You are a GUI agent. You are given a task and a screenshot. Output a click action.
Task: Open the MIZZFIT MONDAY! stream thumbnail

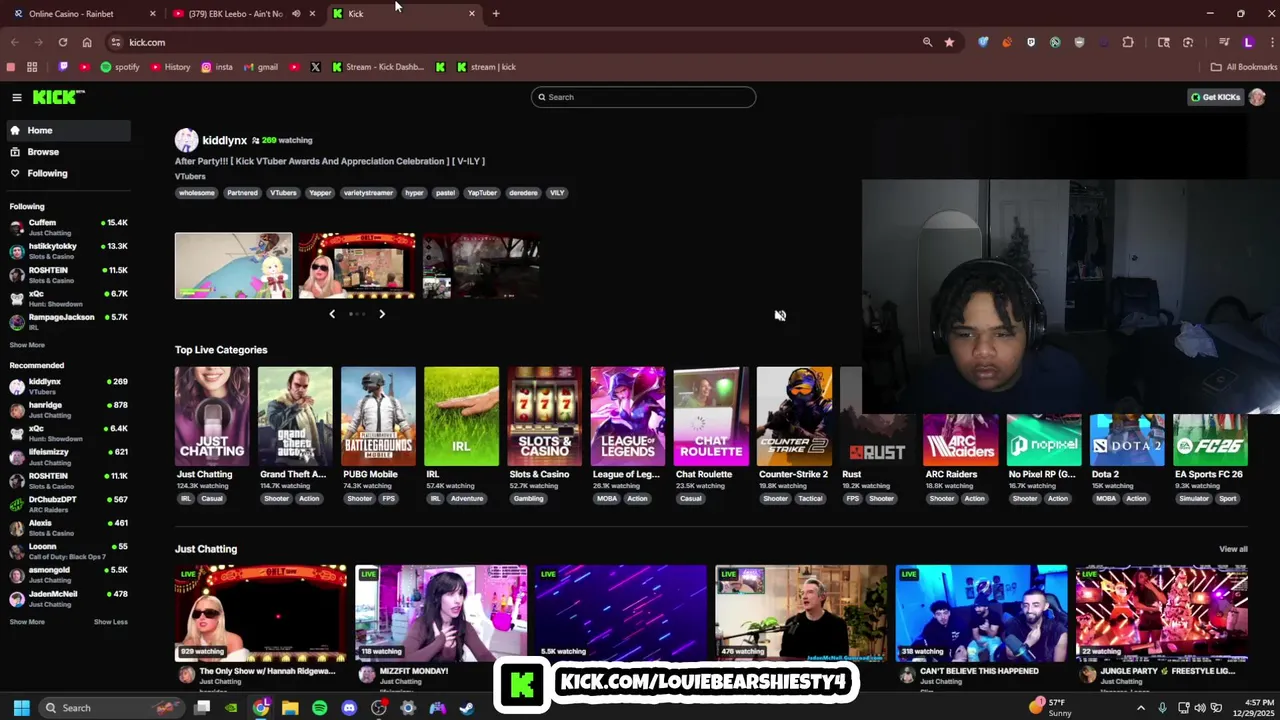pyautogui.click(x=441, y=613)
